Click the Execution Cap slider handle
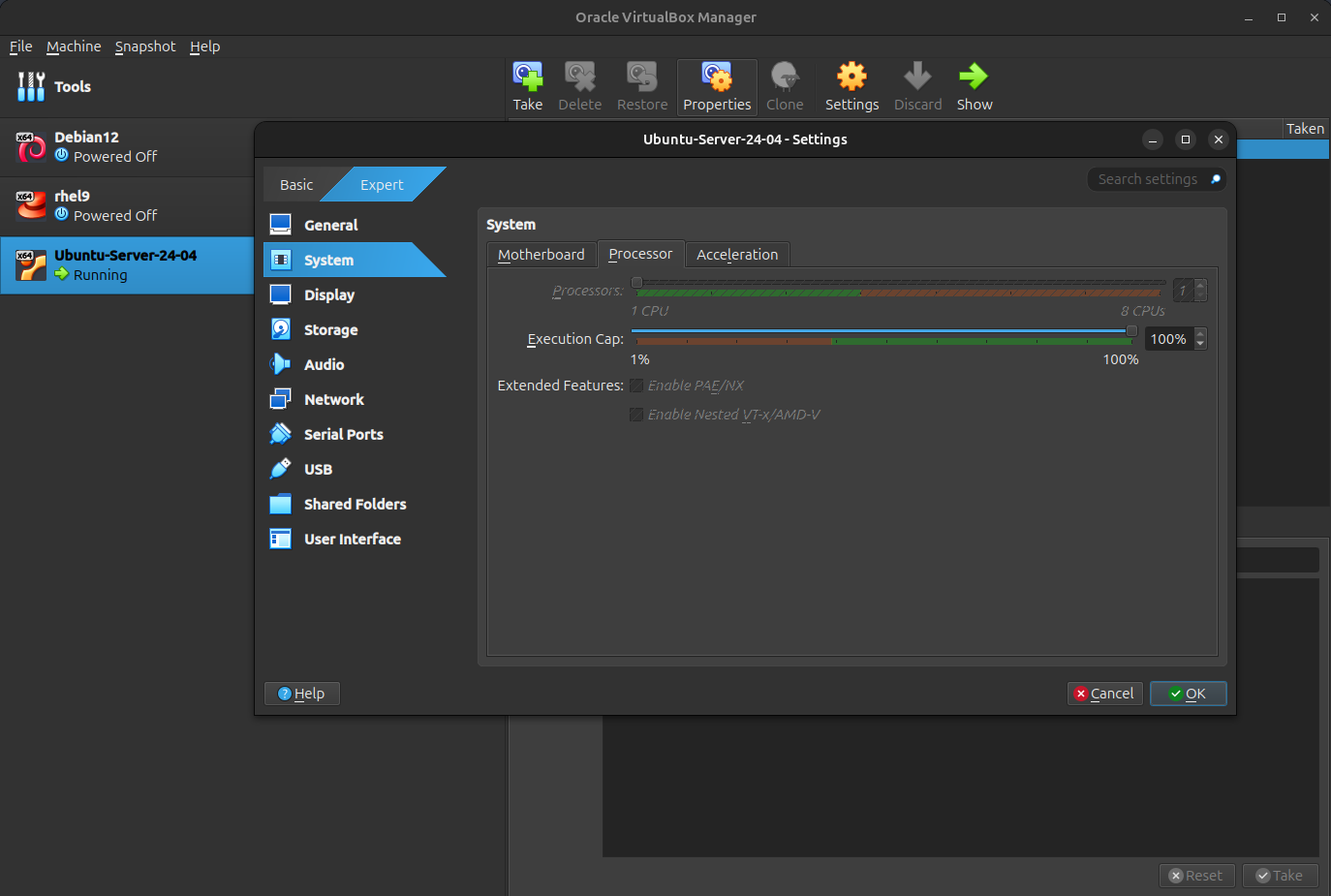 pos(1131,330)
